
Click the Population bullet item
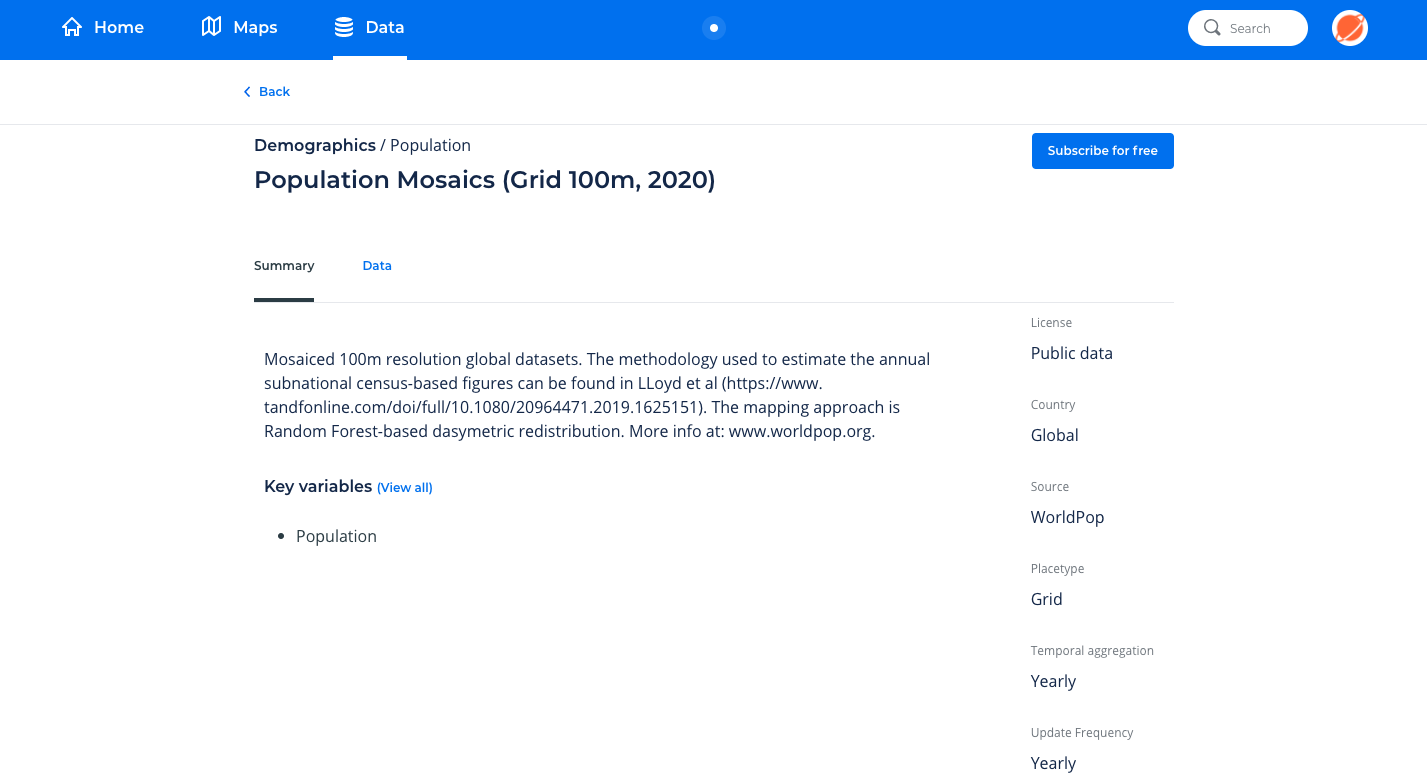click(336, 537)
